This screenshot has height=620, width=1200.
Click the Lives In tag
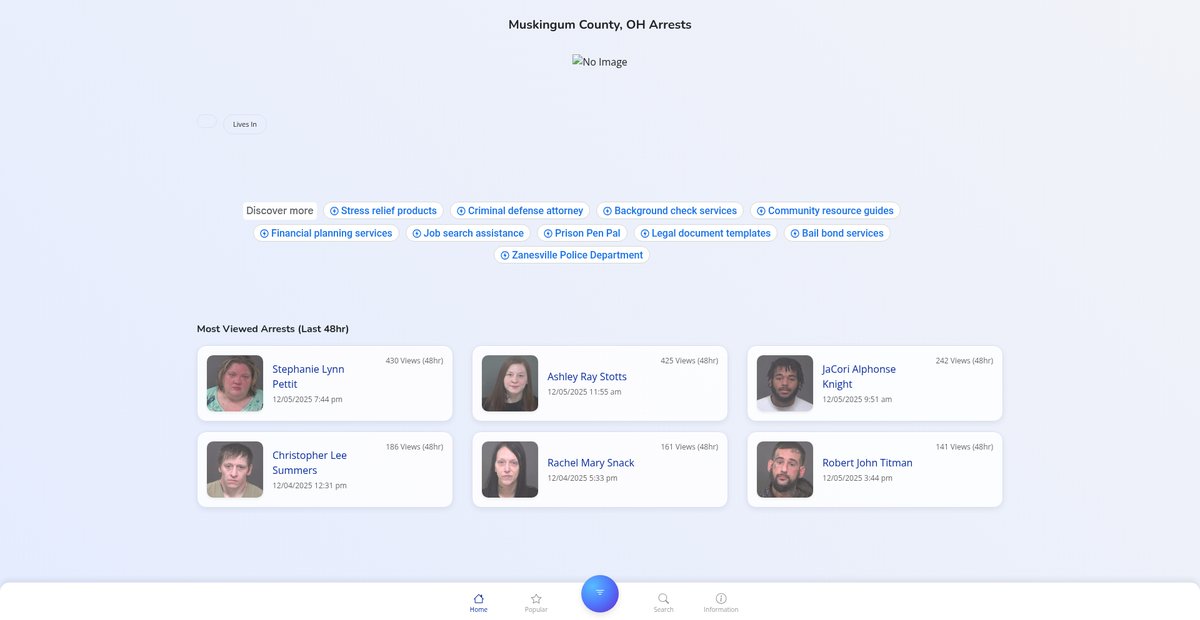tap(245, 125)
